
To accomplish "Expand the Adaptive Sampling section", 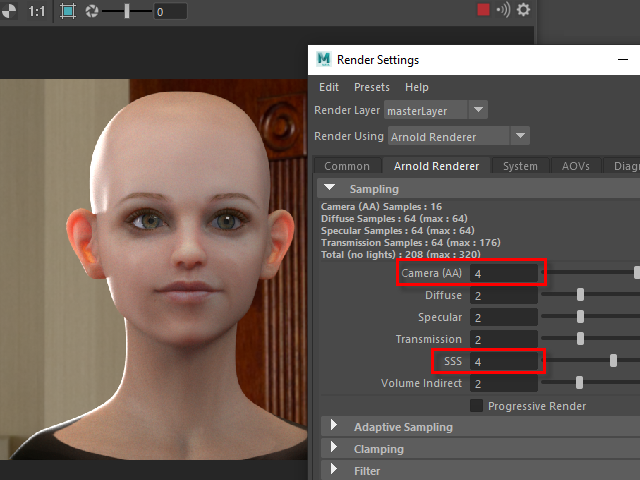I will 333,427.
